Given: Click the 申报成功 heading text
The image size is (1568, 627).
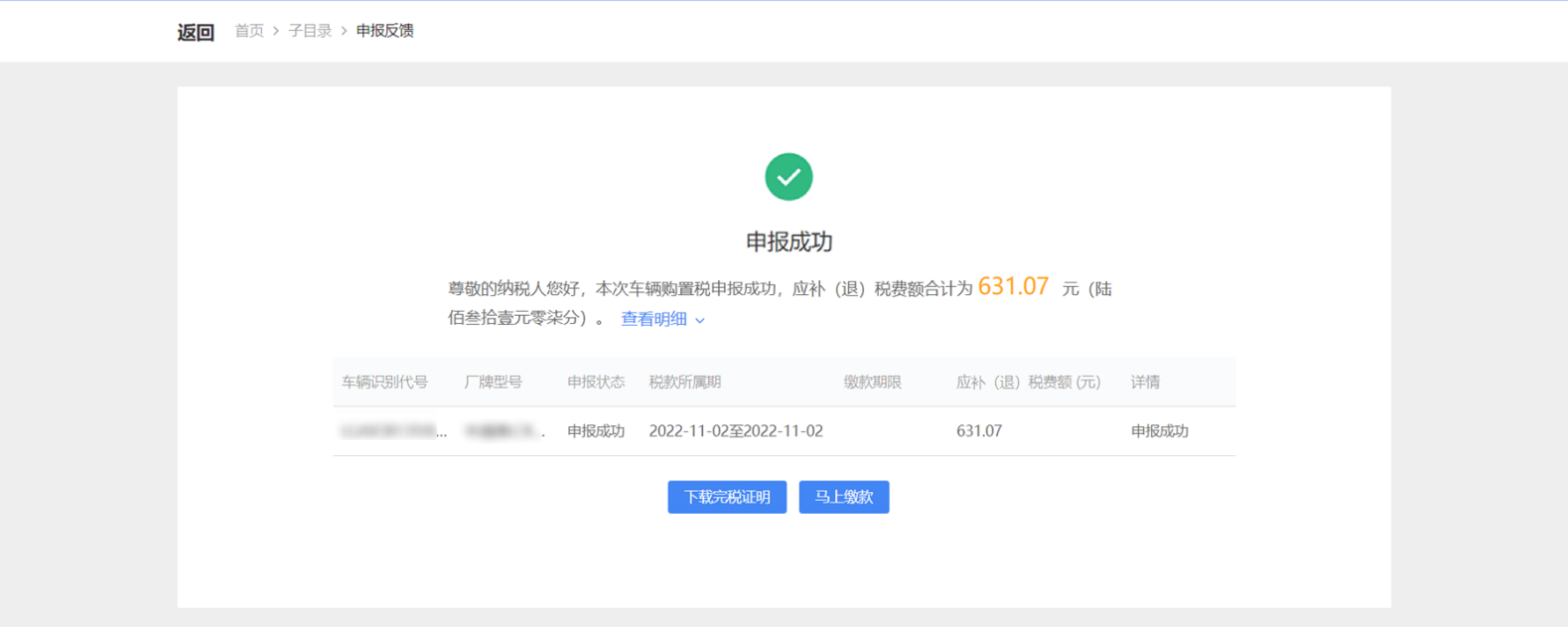Looking at the screenshot, I should click(788, 241).
